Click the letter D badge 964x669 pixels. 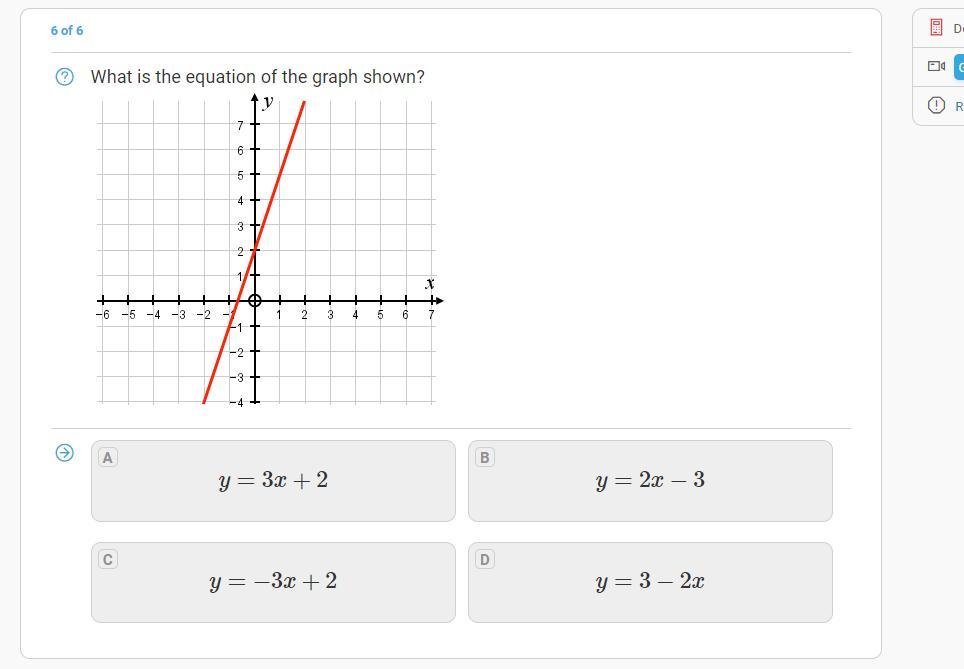[484, 560]
